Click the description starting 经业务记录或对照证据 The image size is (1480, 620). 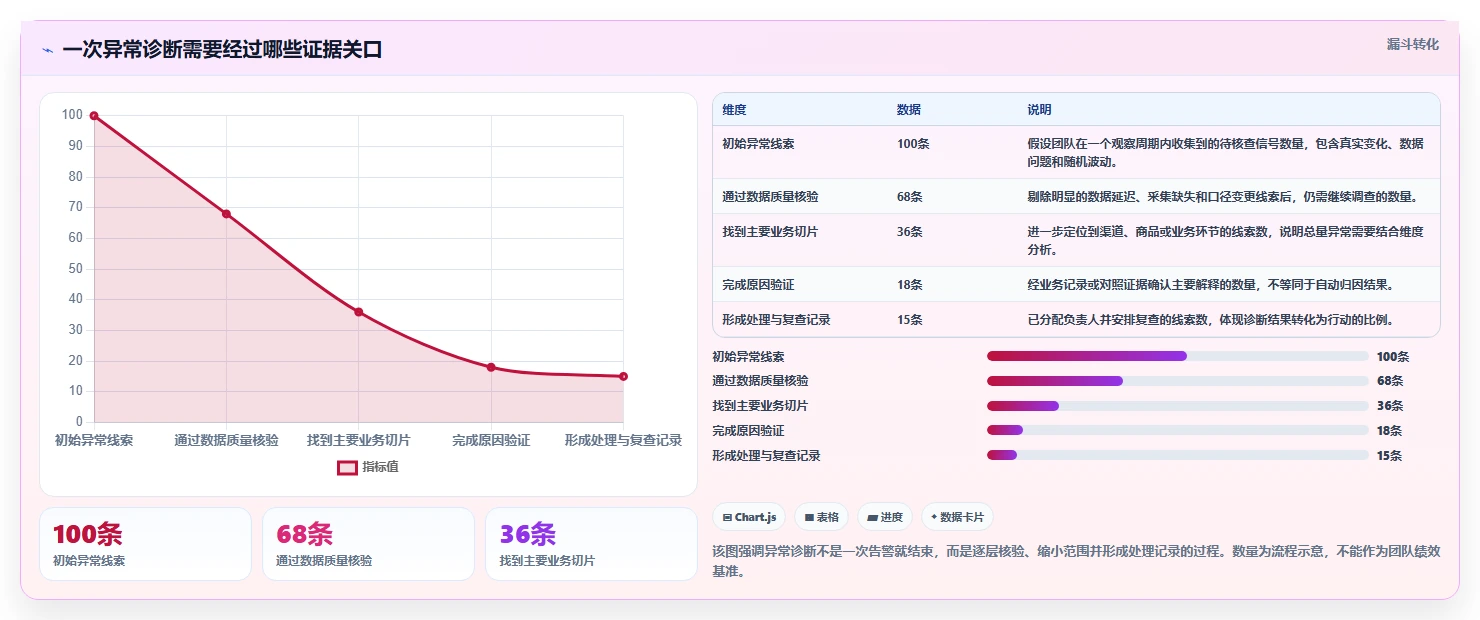1211,285
